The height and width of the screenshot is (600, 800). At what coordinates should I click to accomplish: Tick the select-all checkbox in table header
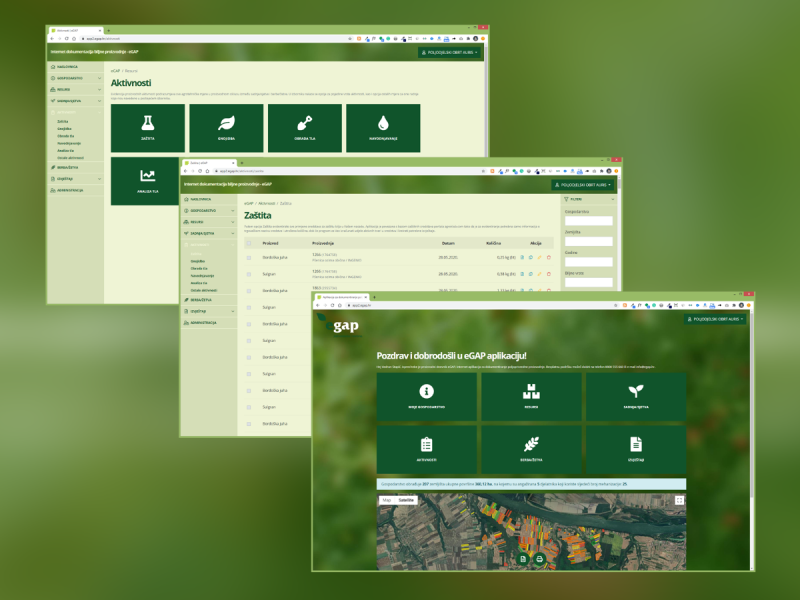pos(249,243)
